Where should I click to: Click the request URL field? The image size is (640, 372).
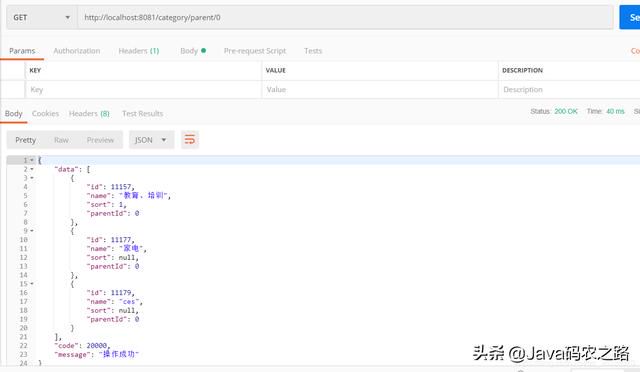[345, 18]
